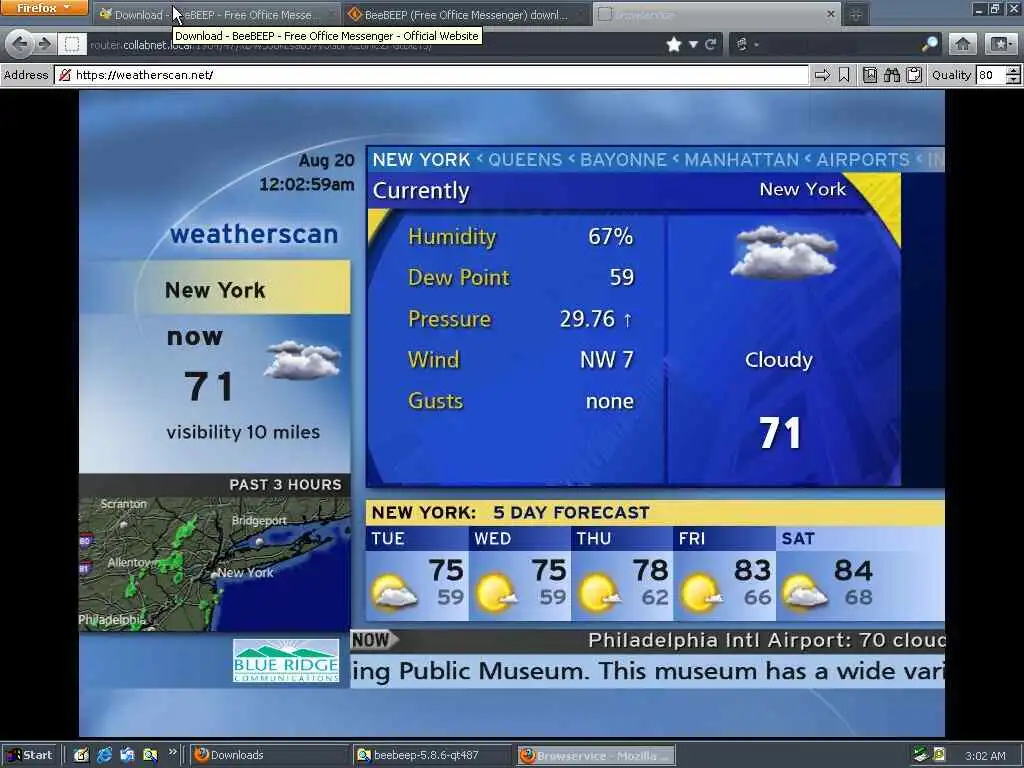Close the Browservice tab

click(x=831, y=14)
